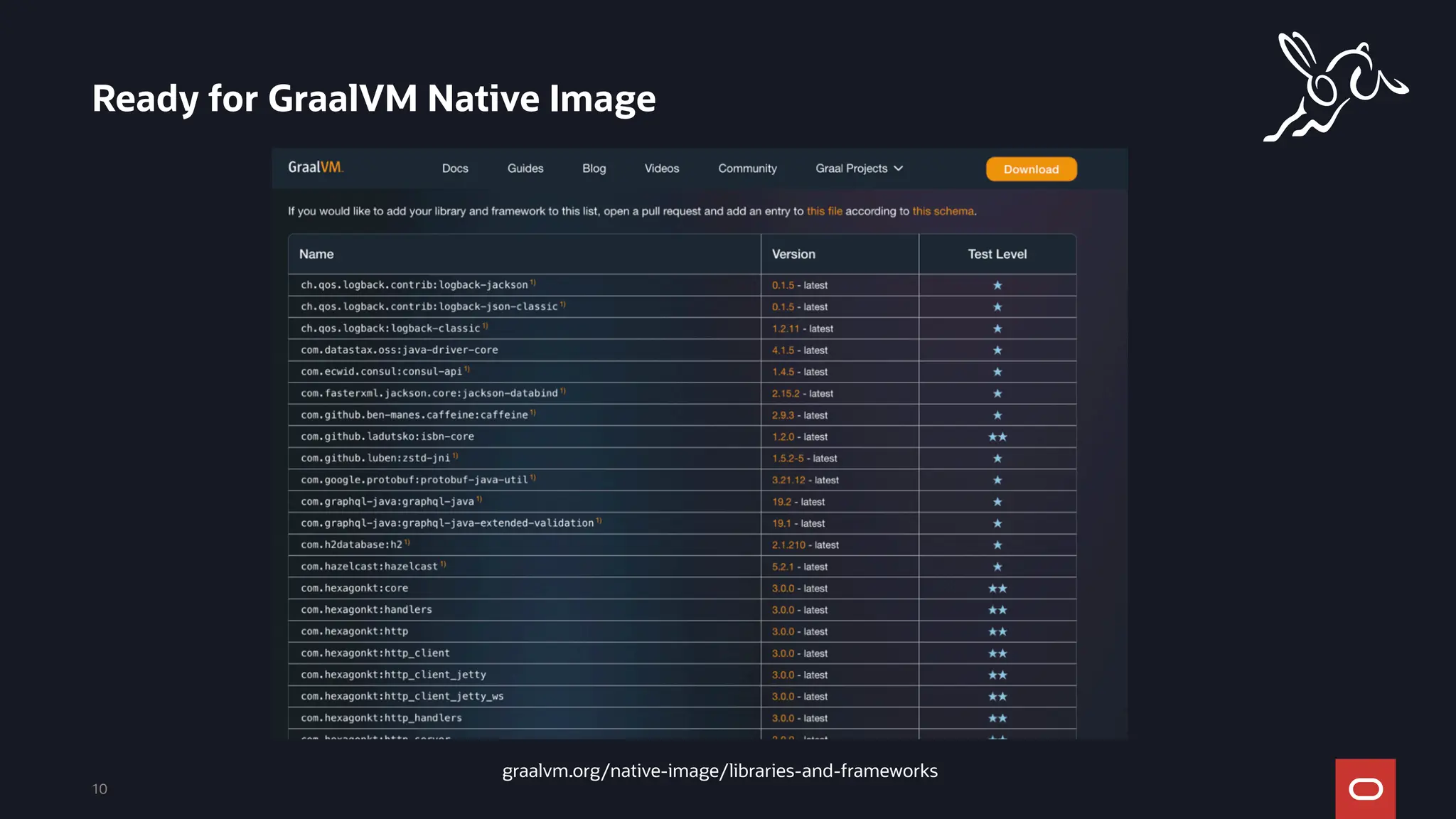Click the double-star rating for com.hexagonkt:core
Screen dimensions: 1456x819
coord(997,588)
